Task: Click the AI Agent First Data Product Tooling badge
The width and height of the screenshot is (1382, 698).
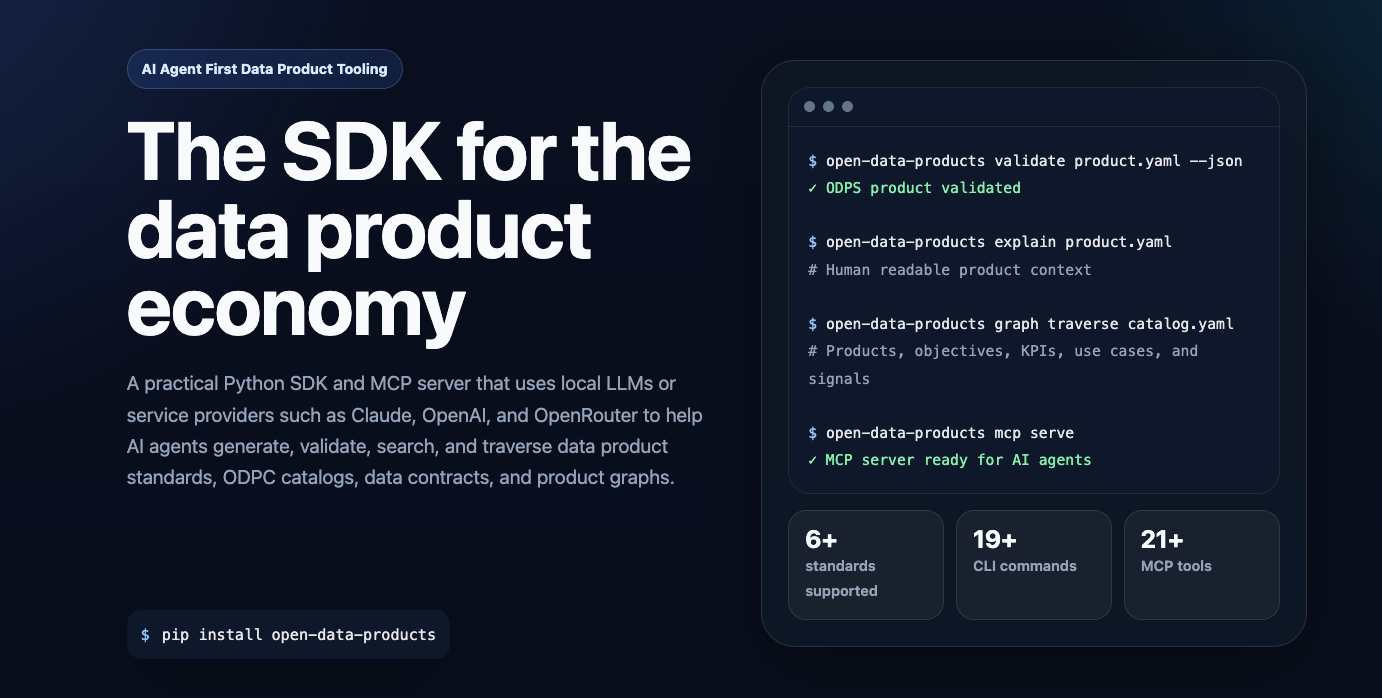Action: point(264,69)
